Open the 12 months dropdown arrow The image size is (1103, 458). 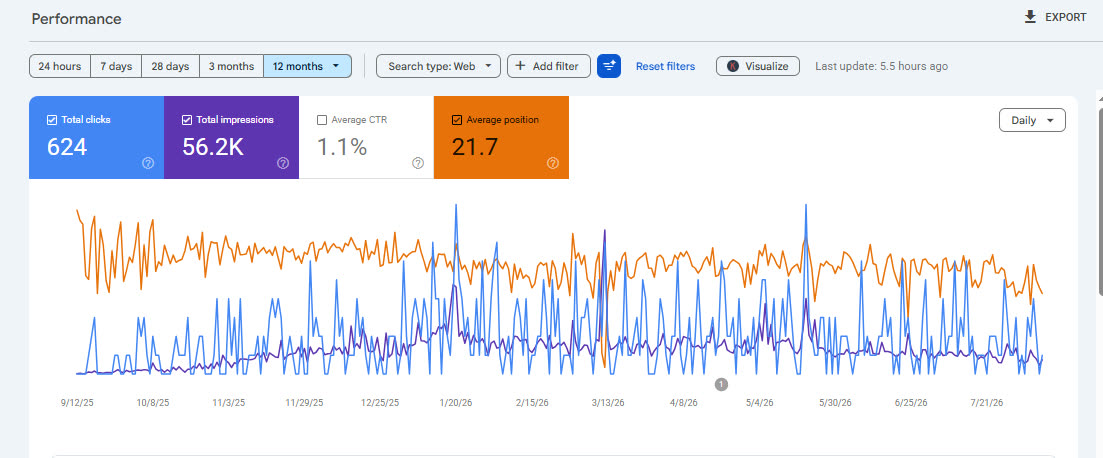coord(336,66)
